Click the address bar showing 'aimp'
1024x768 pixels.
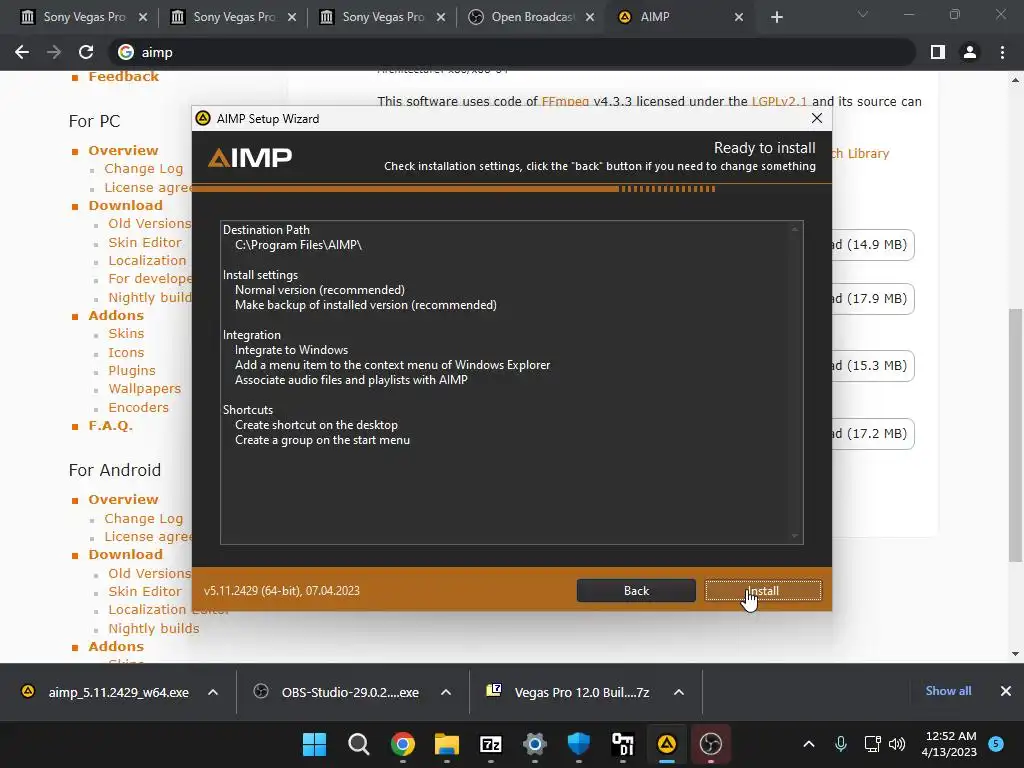511,52
